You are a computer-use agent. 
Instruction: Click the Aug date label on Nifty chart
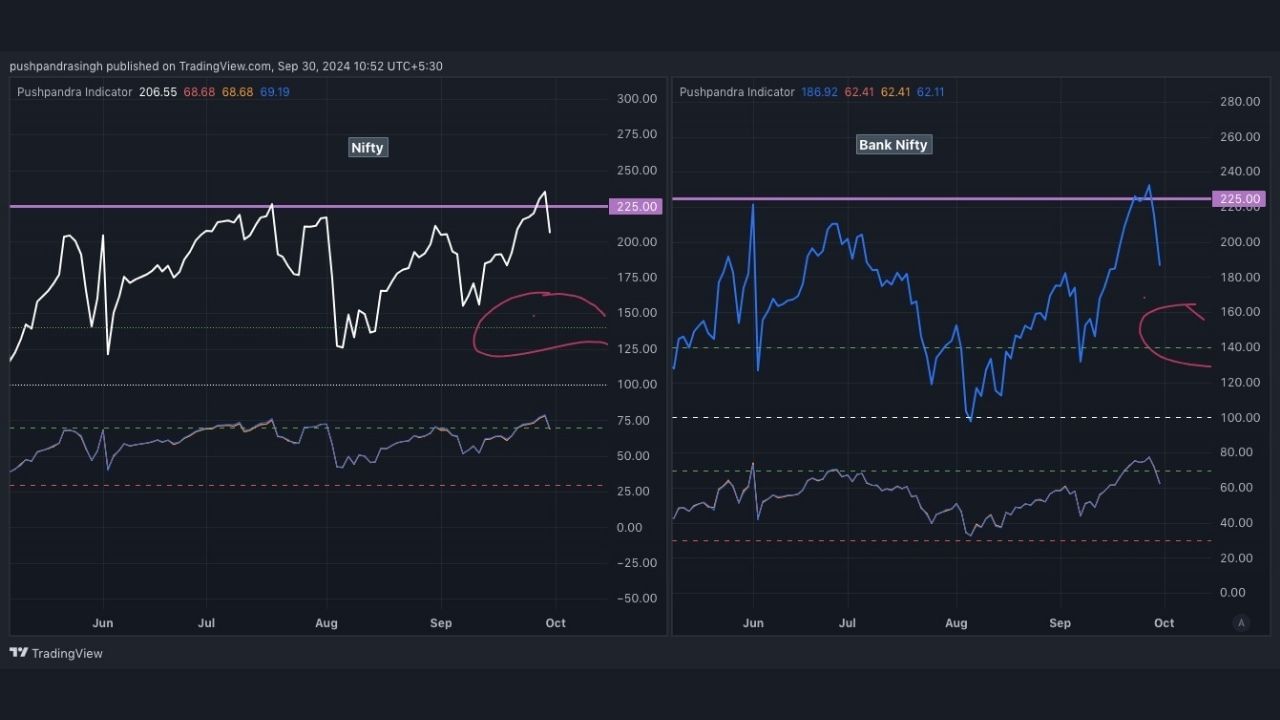326,623
